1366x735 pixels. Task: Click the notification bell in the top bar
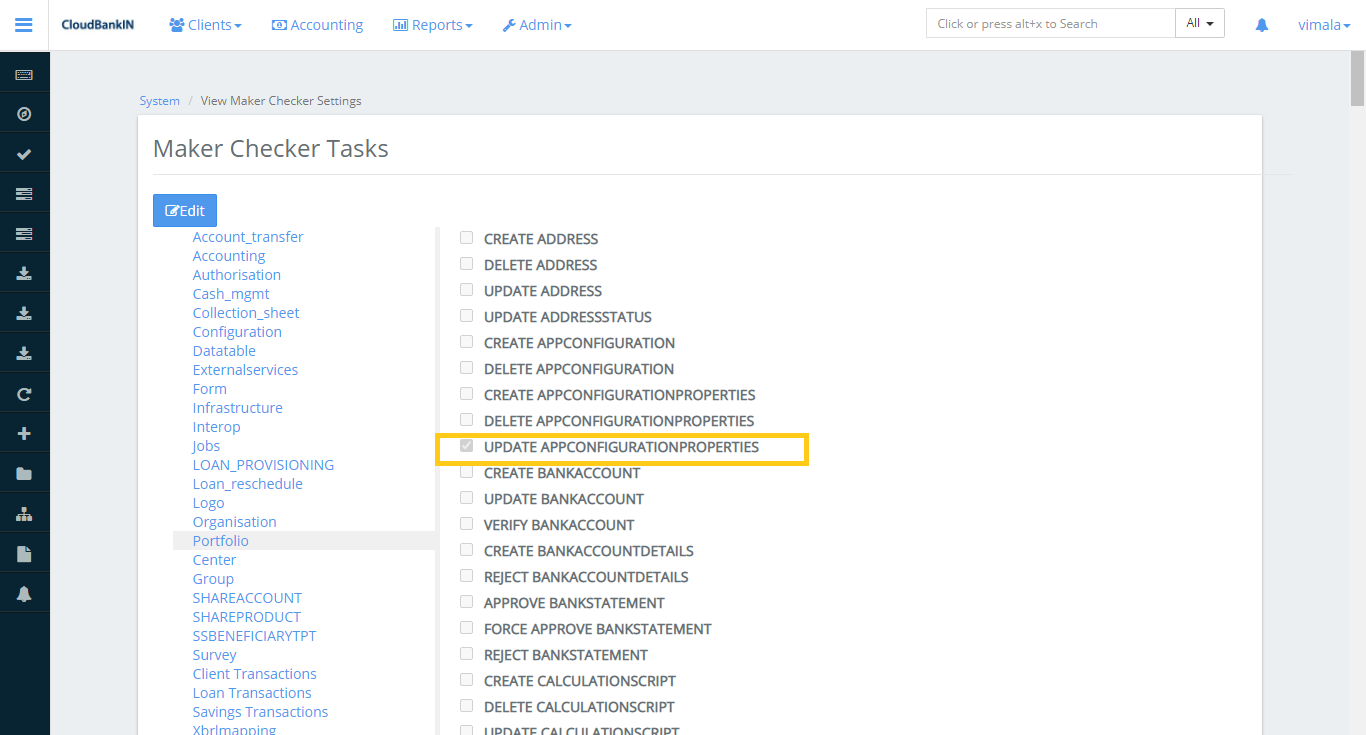click(1261, 25)
